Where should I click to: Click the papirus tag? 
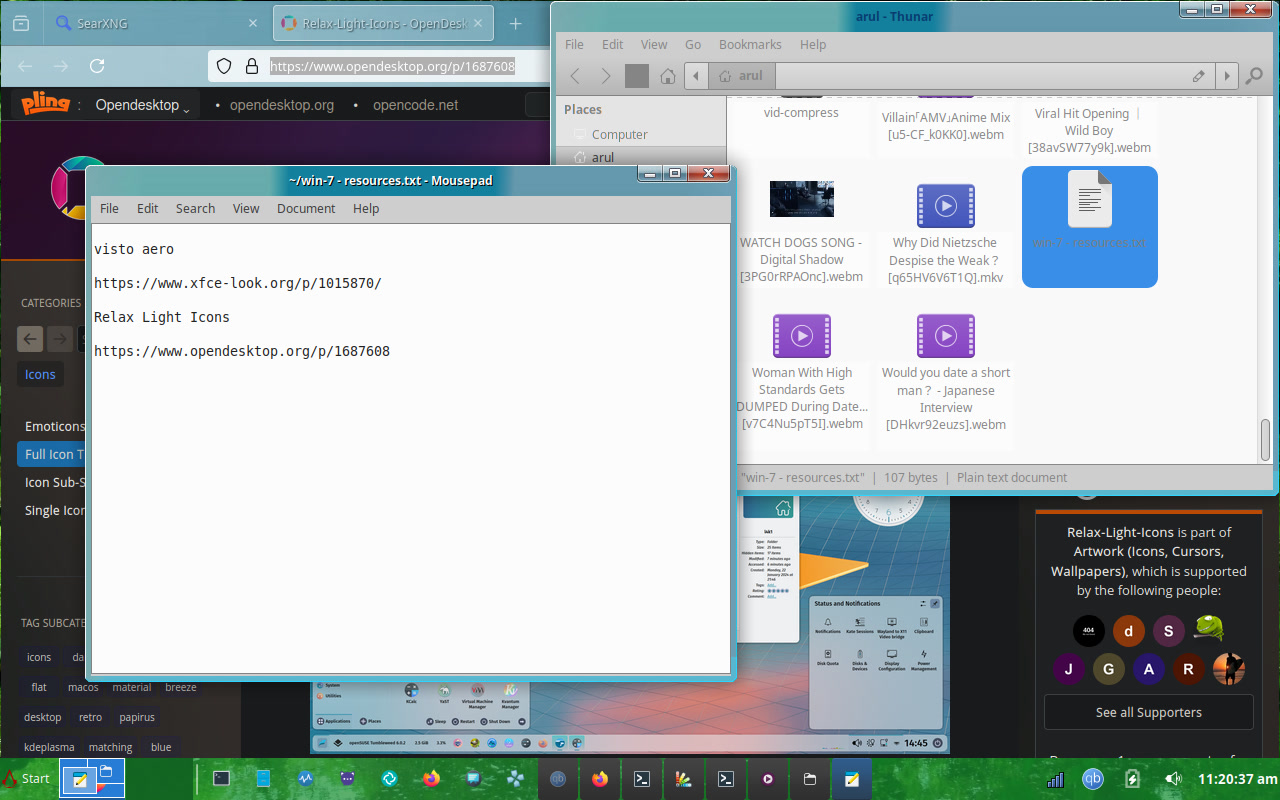137,717
